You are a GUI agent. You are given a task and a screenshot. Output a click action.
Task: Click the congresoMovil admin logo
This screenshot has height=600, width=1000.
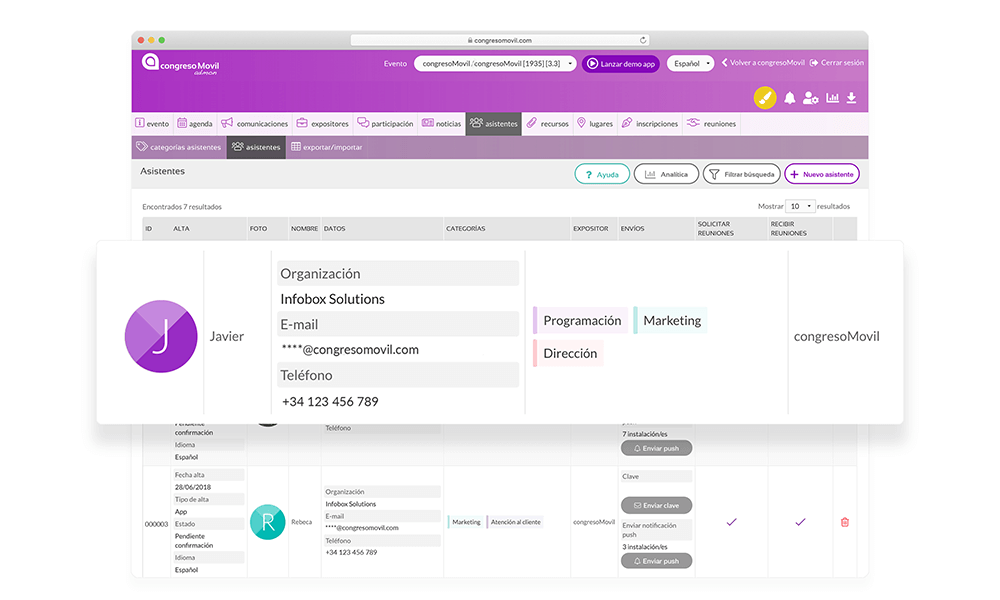coord(180,64)
